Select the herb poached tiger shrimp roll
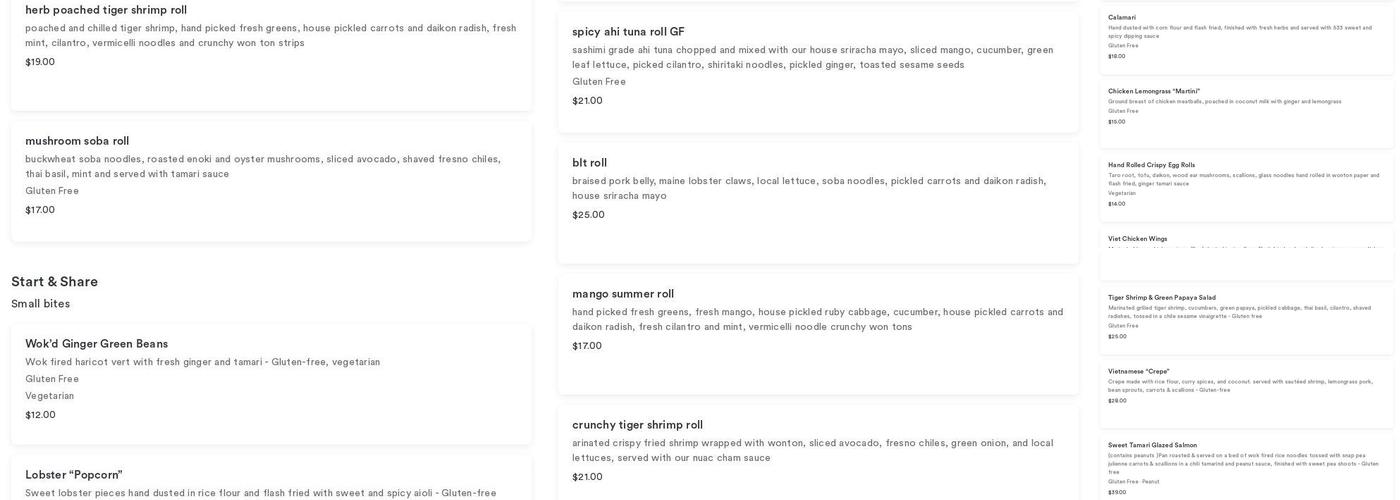This screenshot has width=1400, height=500. [106, 10]
